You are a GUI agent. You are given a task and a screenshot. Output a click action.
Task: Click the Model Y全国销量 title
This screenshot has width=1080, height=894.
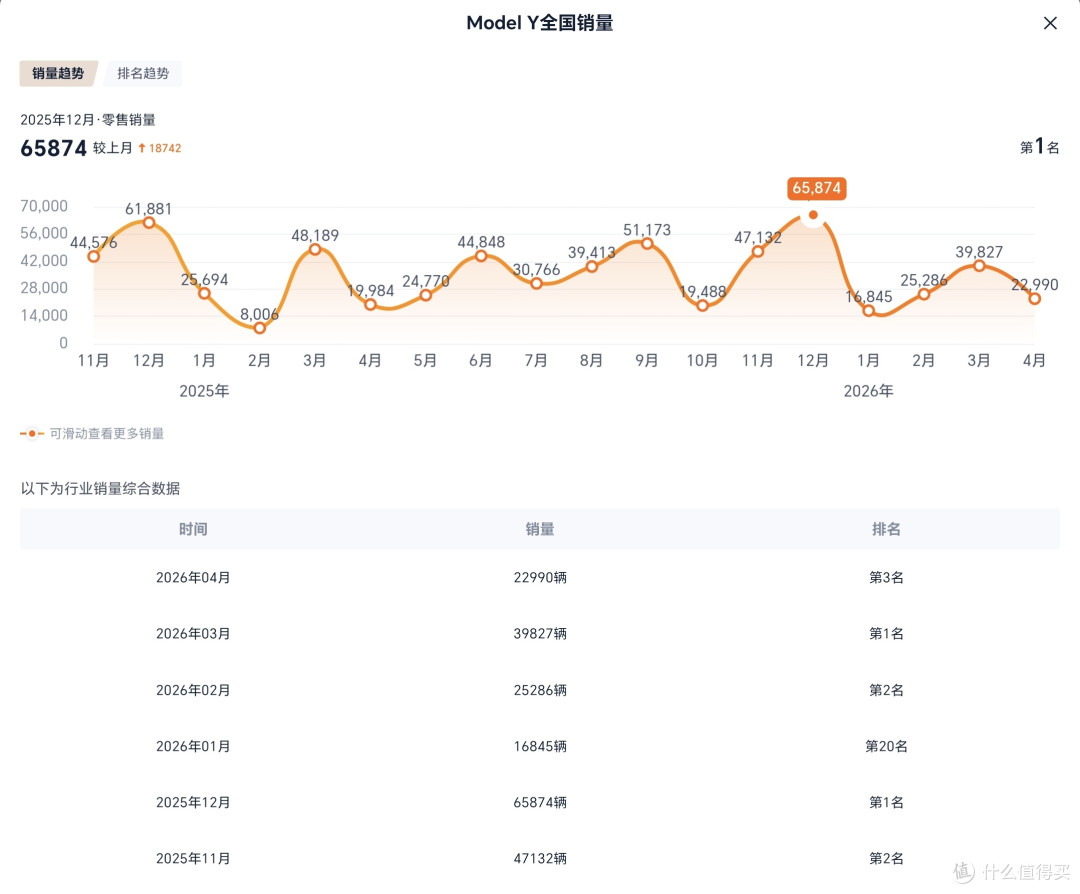point(540,23)
